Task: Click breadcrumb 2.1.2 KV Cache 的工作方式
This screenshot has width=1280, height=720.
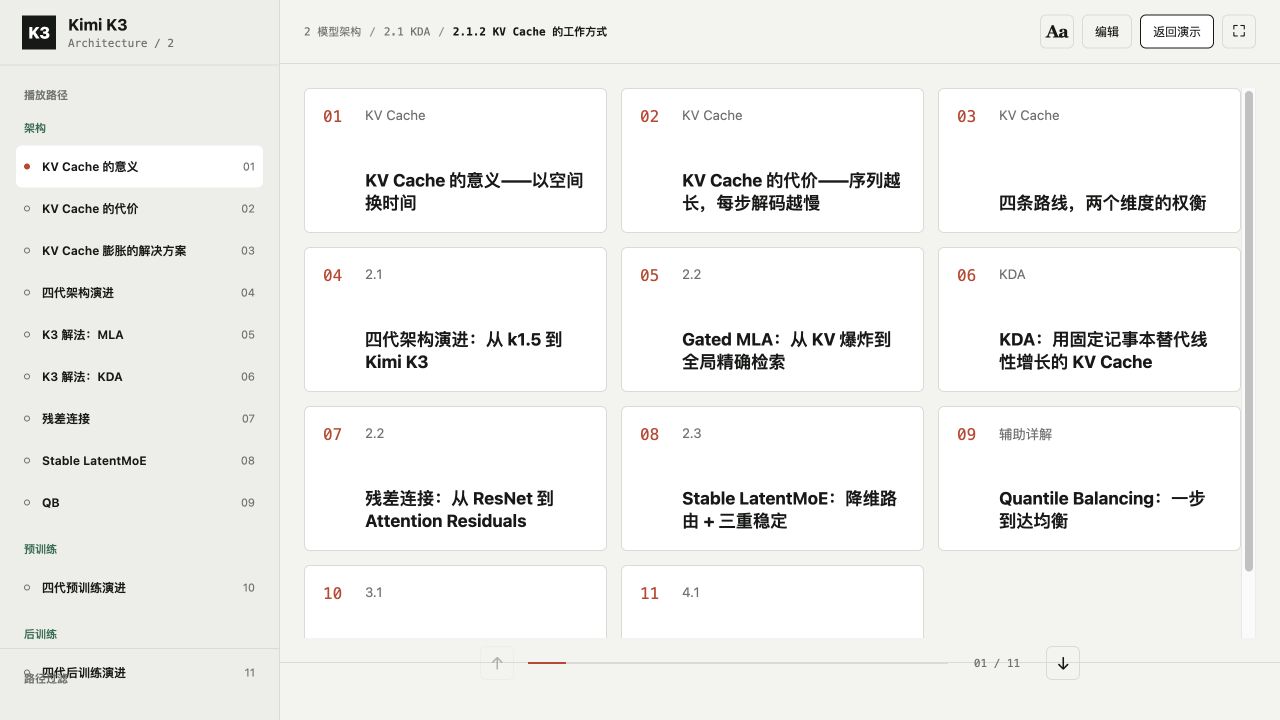Action: 530,32
